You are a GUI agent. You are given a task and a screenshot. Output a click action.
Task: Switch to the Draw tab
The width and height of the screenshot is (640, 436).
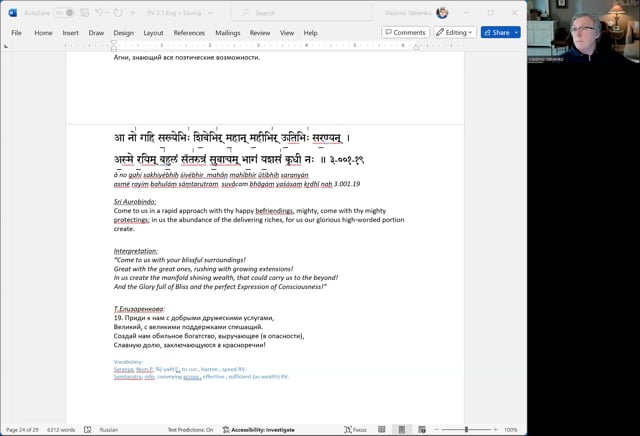[96, 33]
